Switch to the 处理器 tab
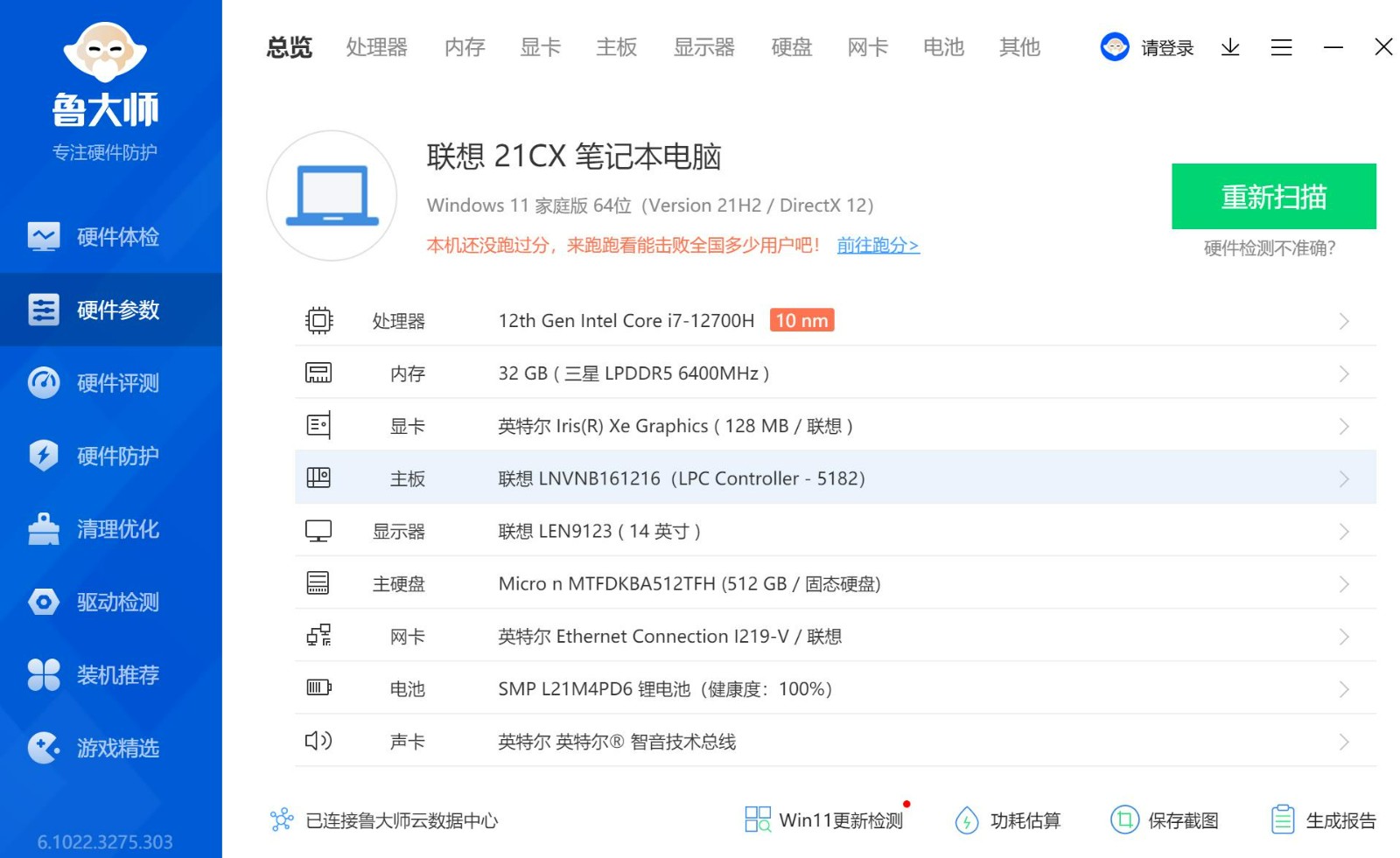 click(x=377, y=47)
